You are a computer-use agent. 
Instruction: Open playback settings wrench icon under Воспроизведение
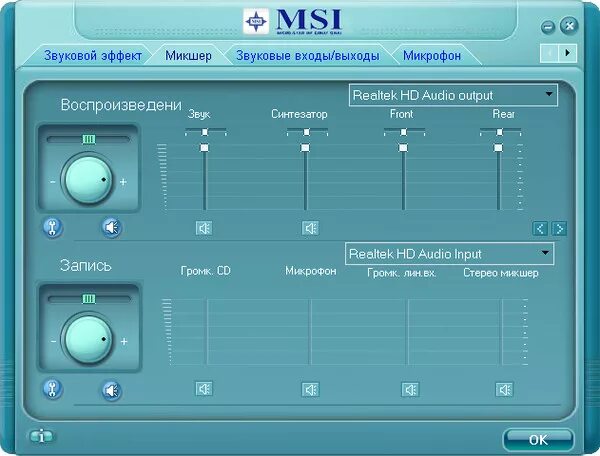(x=52, y=228)
